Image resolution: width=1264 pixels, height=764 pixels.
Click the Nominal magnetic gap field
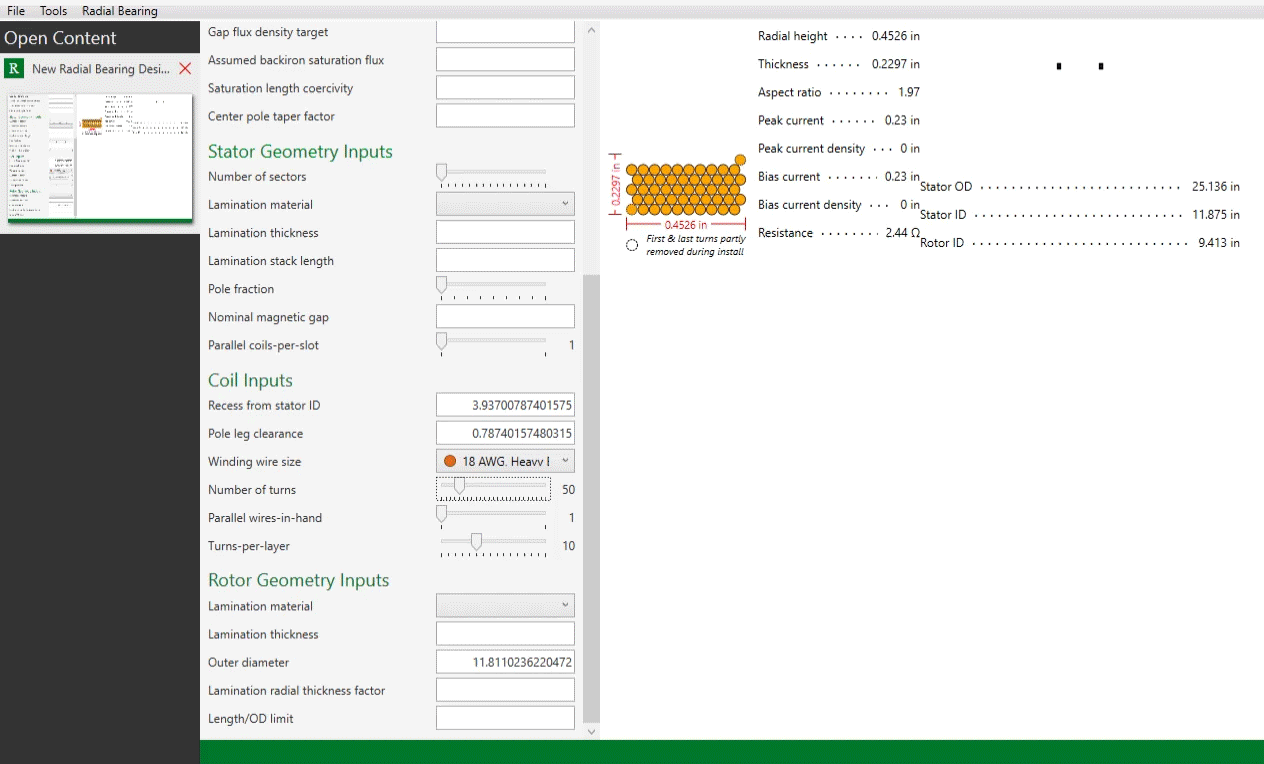505,317
